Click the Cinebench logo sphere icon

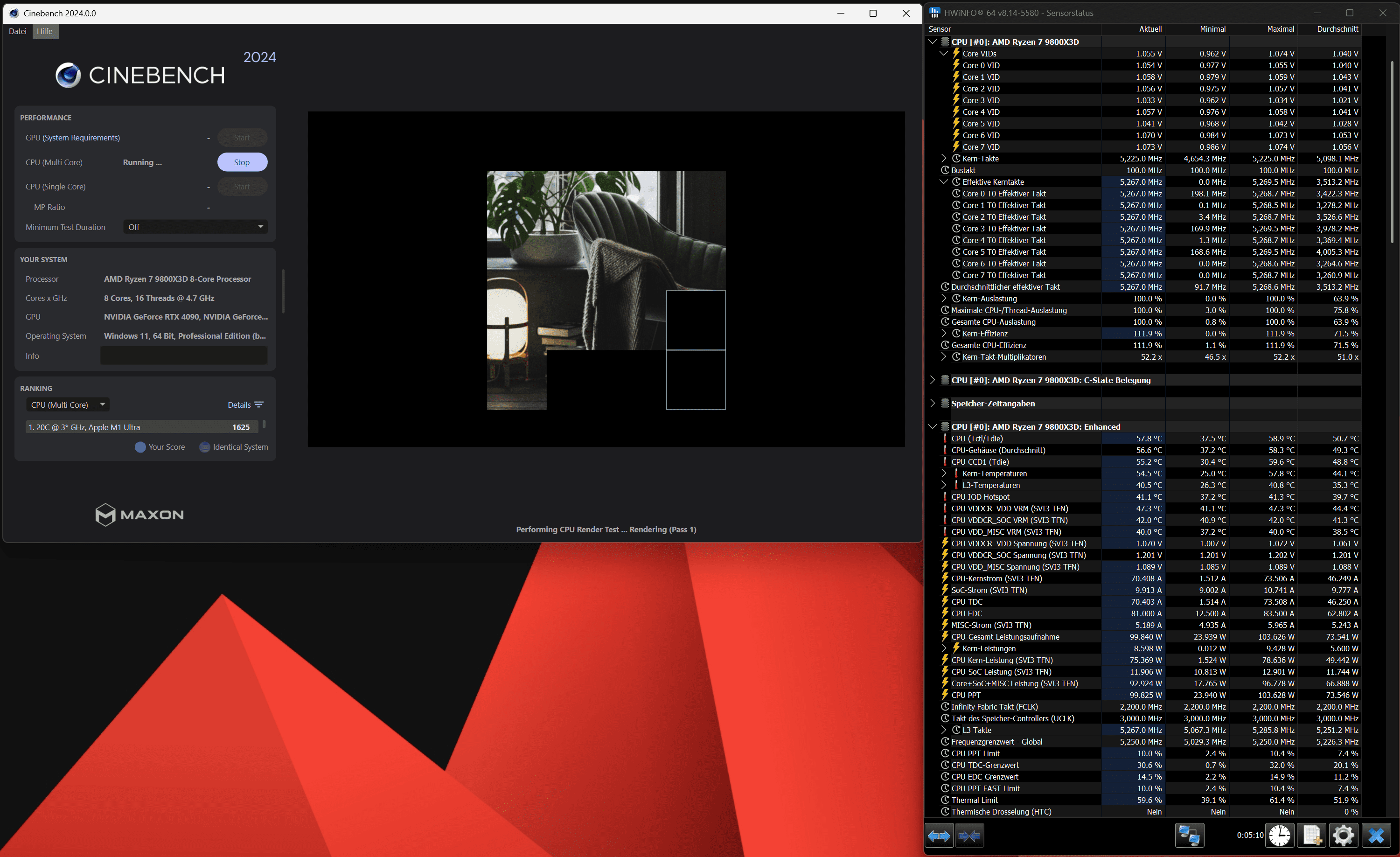tap(68, 75)
